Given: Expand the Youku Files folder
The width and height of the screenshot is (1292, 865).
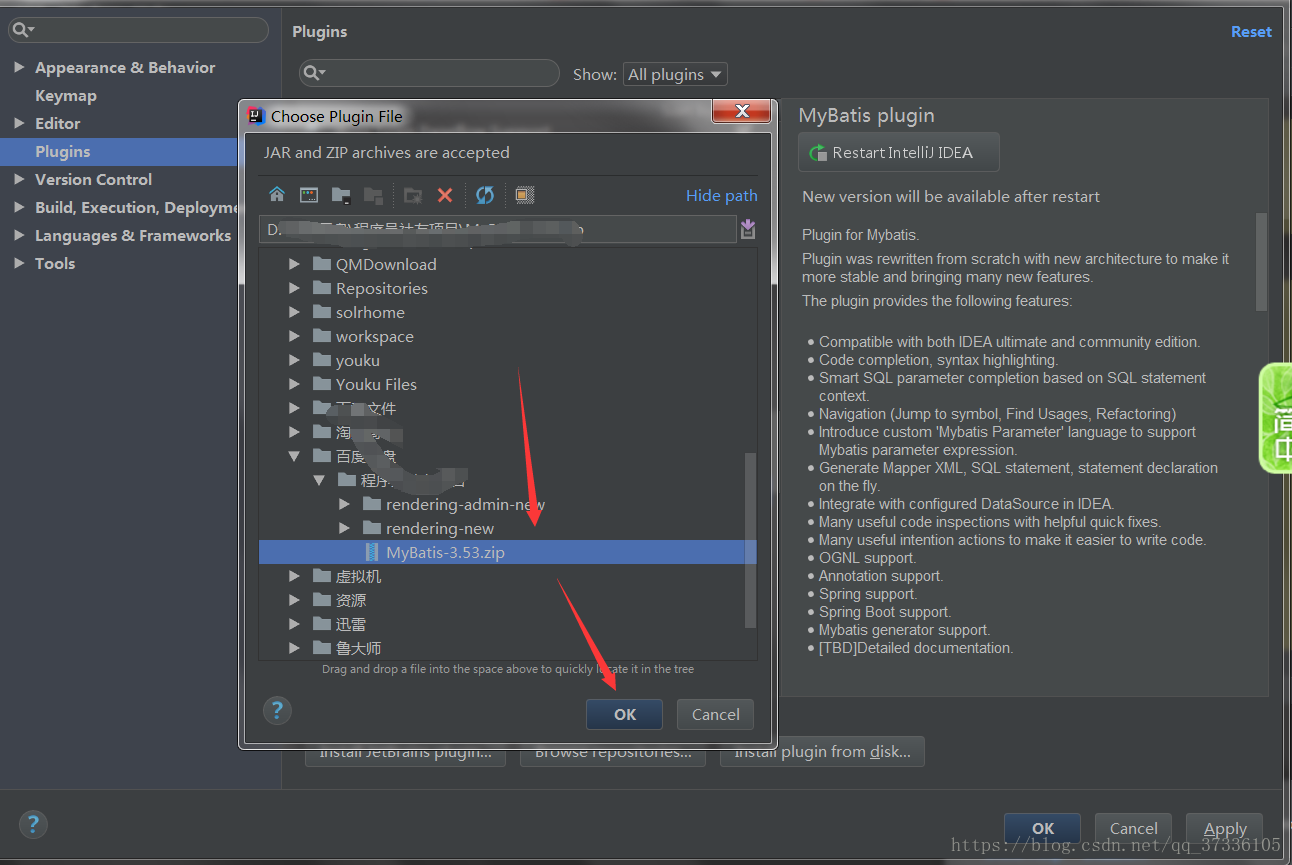Looking at the screenshot, I should (294, 384).
